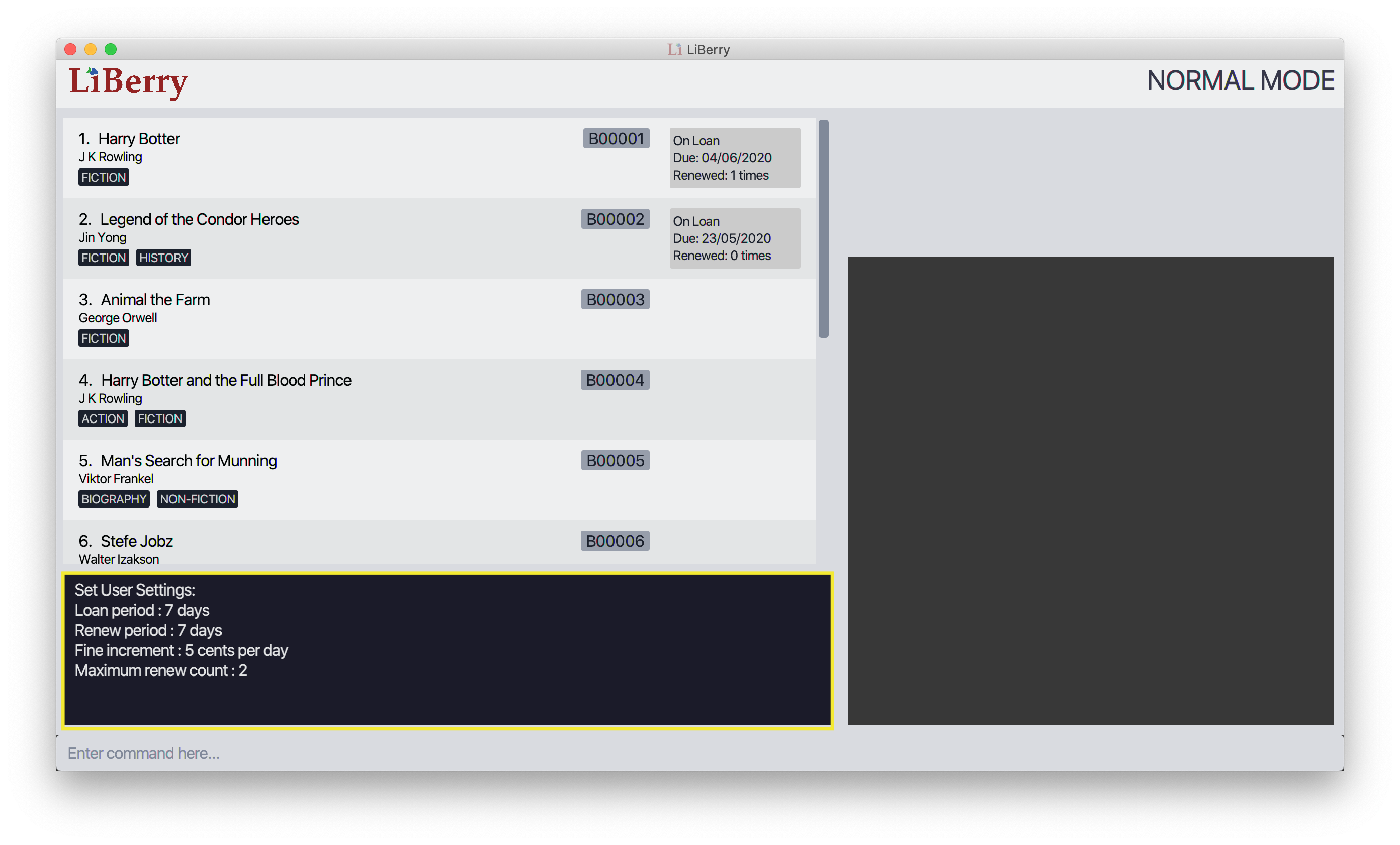
Task: Click serial number B00006
Action: pos(615,541)
